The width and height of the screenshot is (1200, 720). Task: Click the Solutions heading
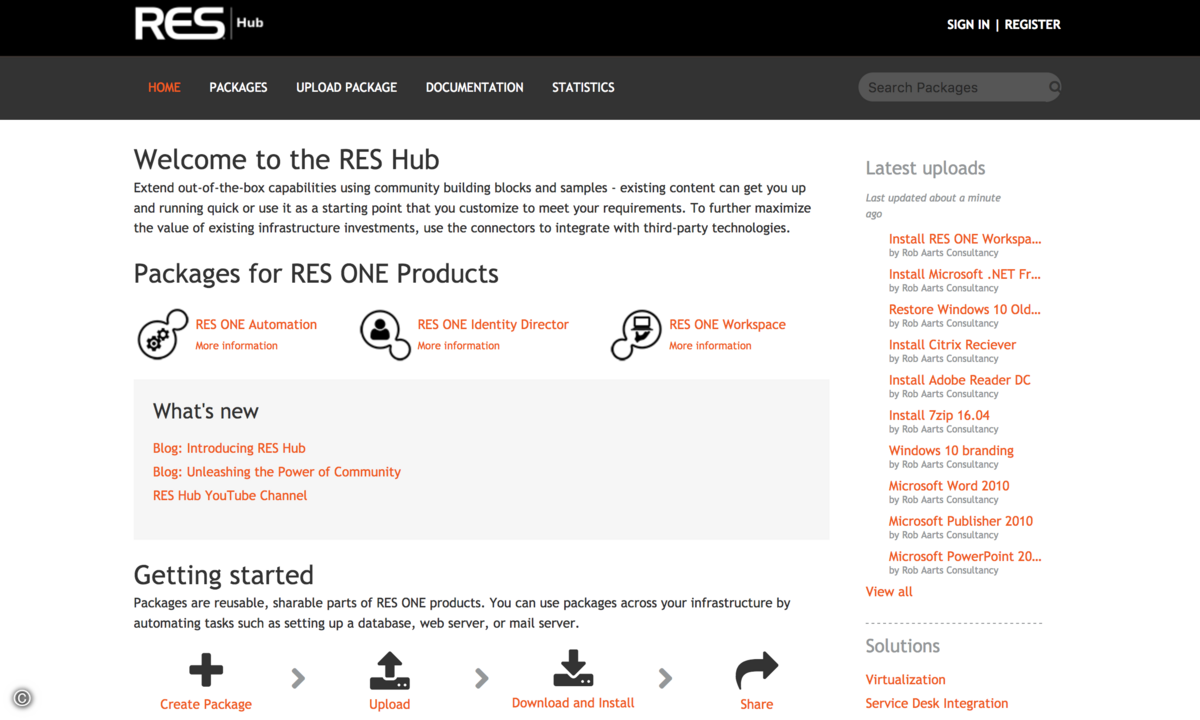point(903,646)
